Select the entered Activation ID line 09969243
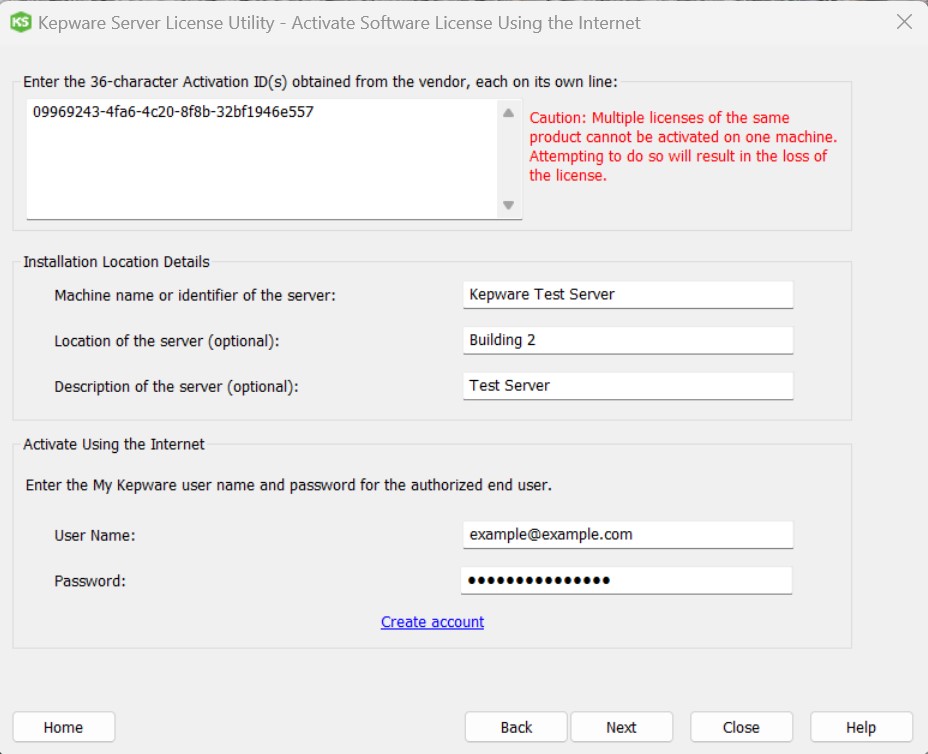The width and height of the screenshot is (928, 754). point(173,112)
